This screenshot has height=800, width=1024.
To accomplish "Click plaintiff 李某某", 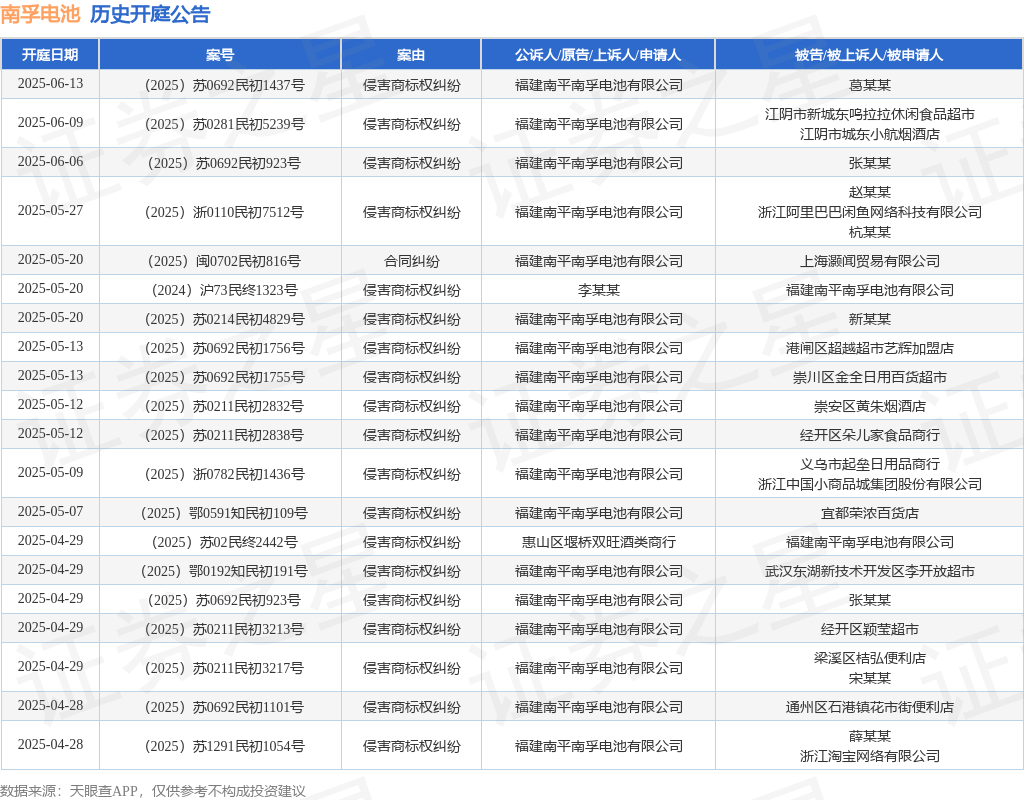I will point(599,290).
